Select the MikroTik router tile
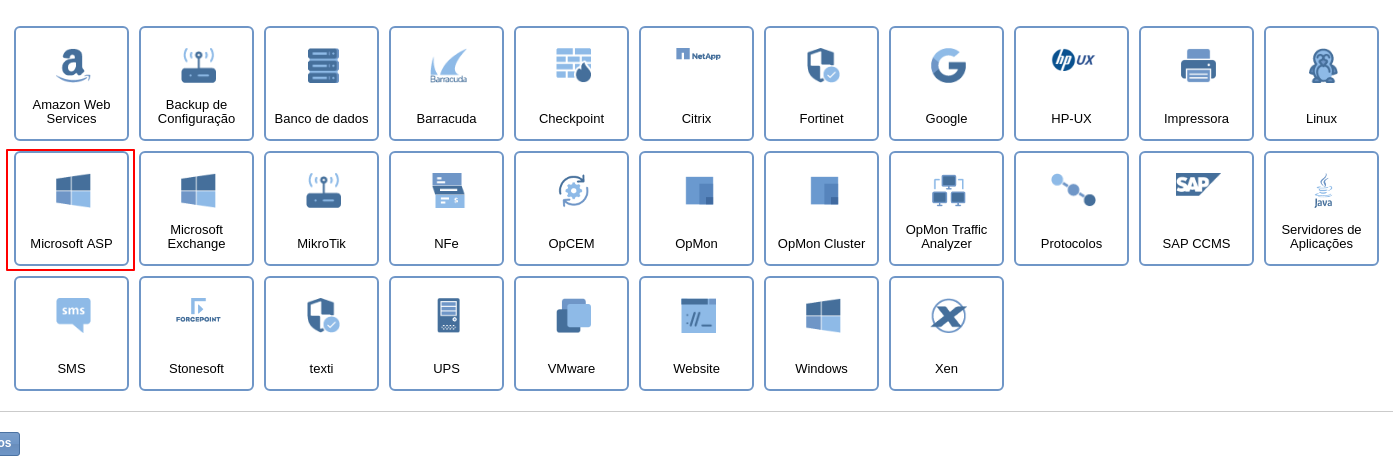Screen dimensions: 1393x471 click(321, 209)
